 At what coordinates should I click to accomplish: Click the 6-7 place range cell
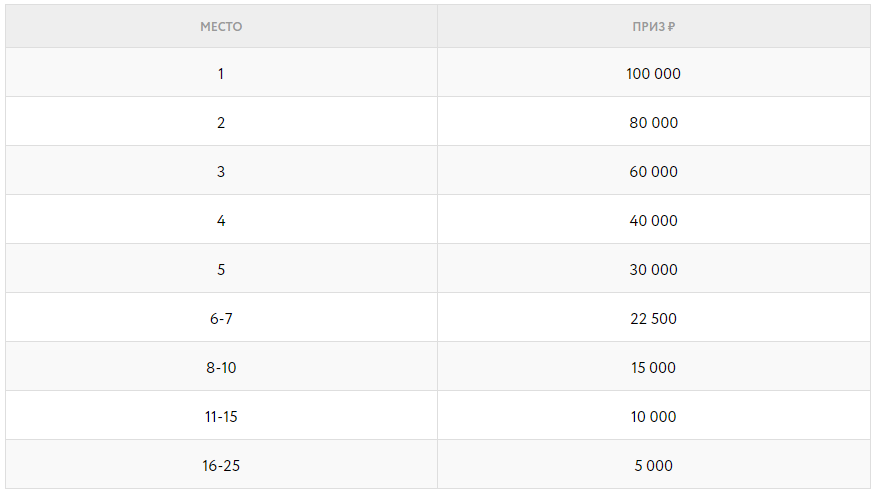(221, 319)
